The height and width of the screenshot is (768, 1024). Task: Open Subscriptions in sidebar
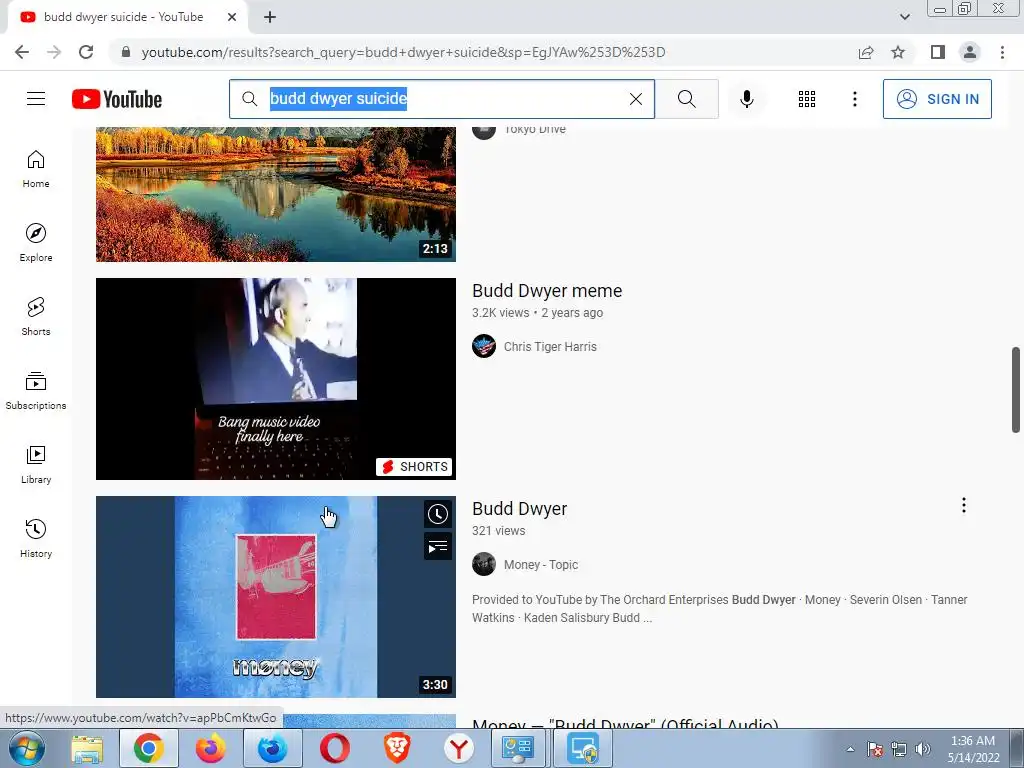(36, 391)
